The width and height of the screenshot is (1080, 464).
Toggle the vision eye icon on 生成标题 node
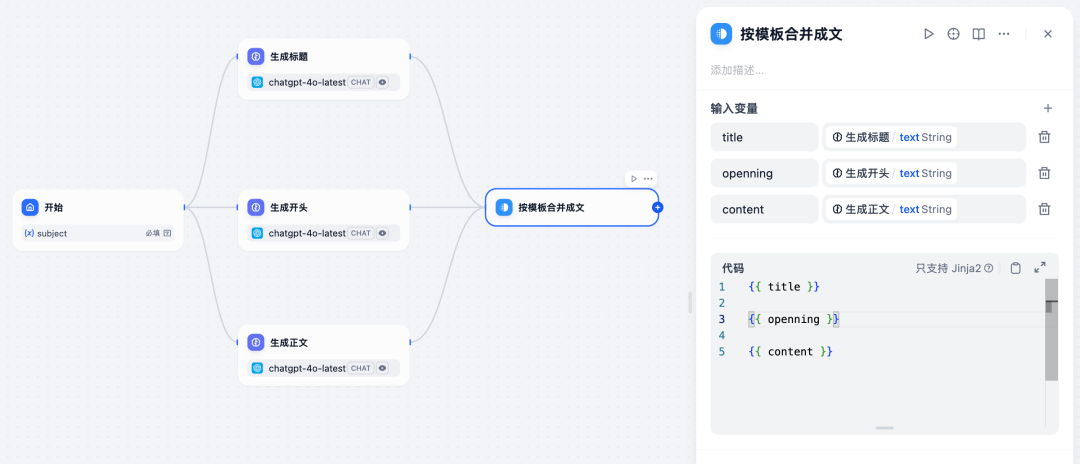pyautogui.click(x=382, y=82)
